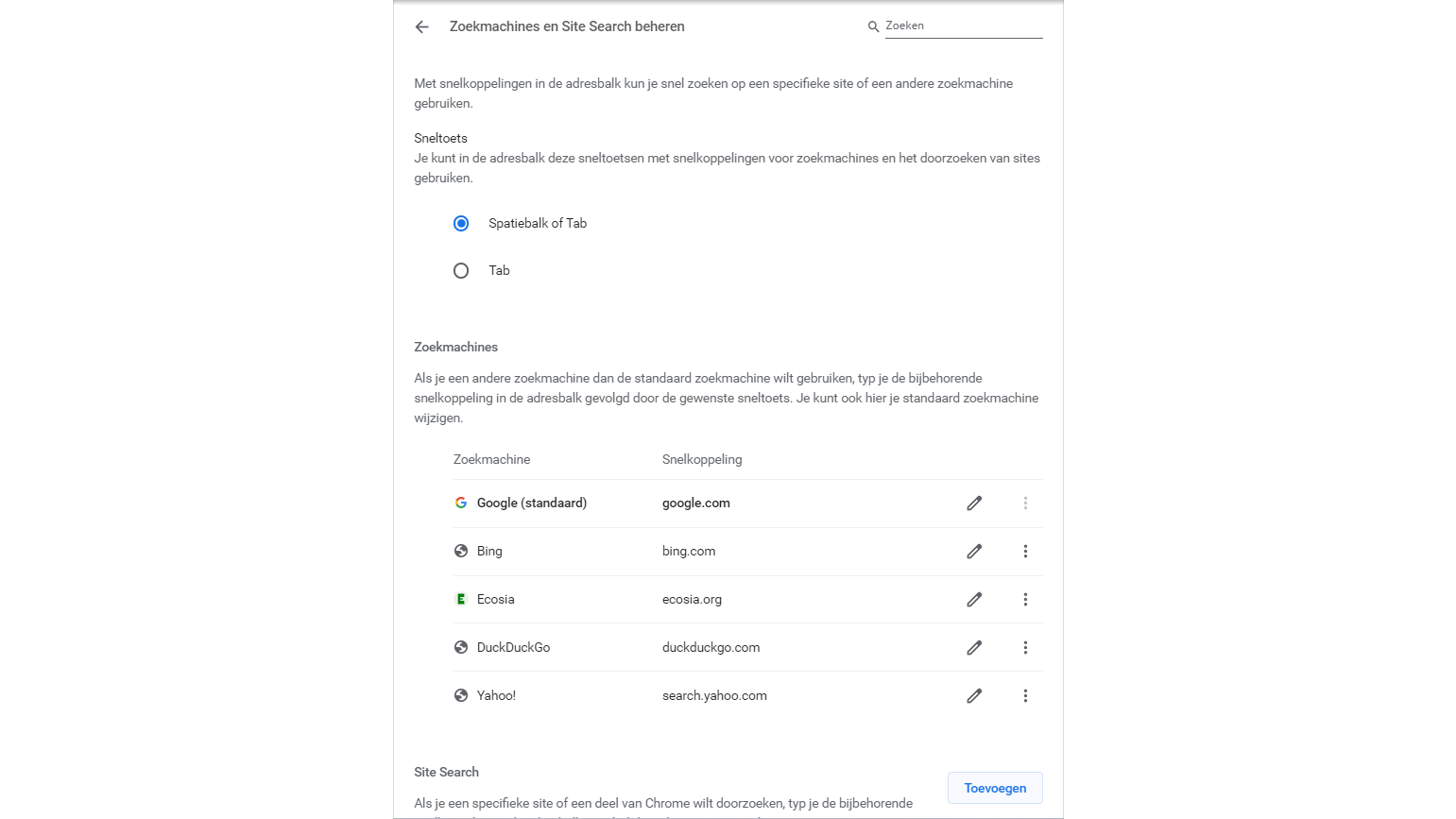Image resolution: width=1456 pixels, height=819 pixels.
Task: Click the search magnifier icon
Action: (x=873, y=26)
